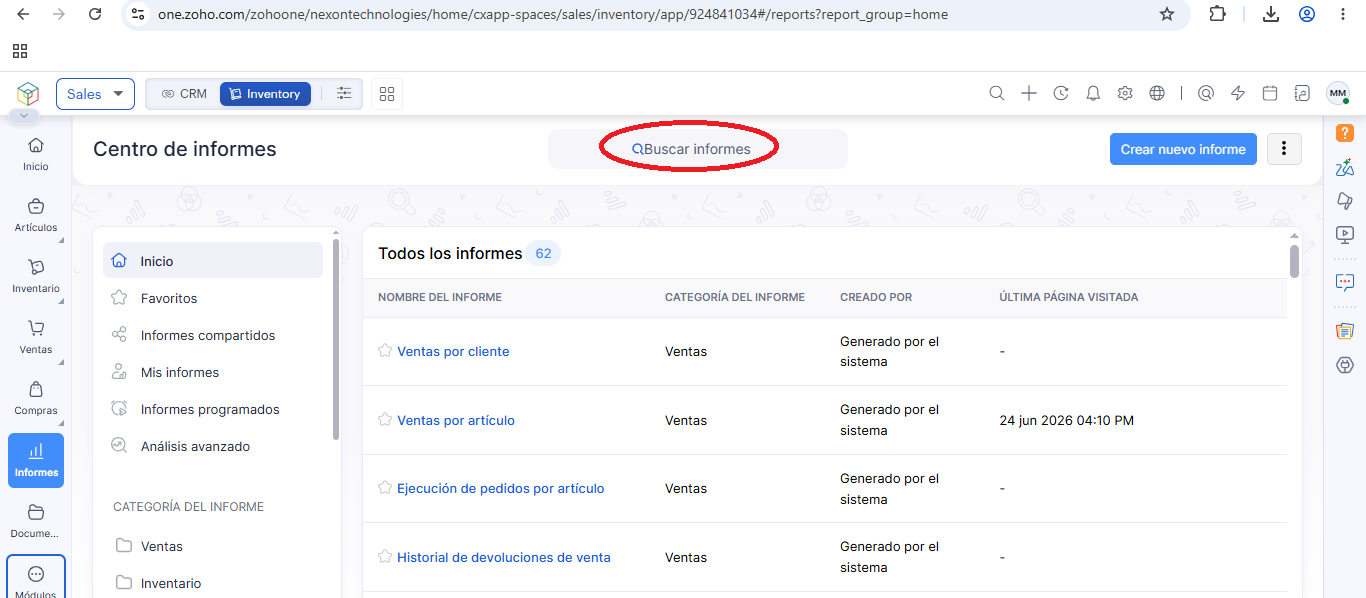Click the plus quick-create icon
This screenshot has height=598, width=1366.
pyautogui.click(x=1029, y=93)
